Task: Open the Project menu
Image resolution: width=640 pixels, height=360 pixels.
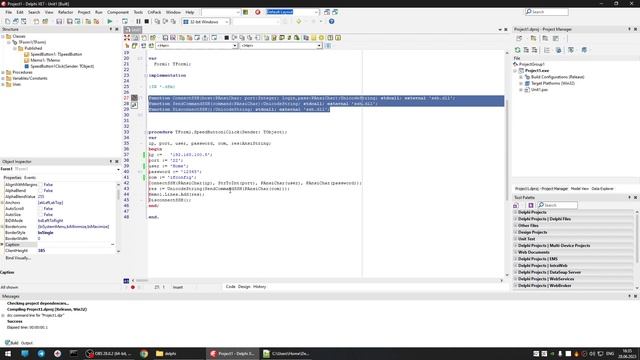Action: (x=84, y=12)
